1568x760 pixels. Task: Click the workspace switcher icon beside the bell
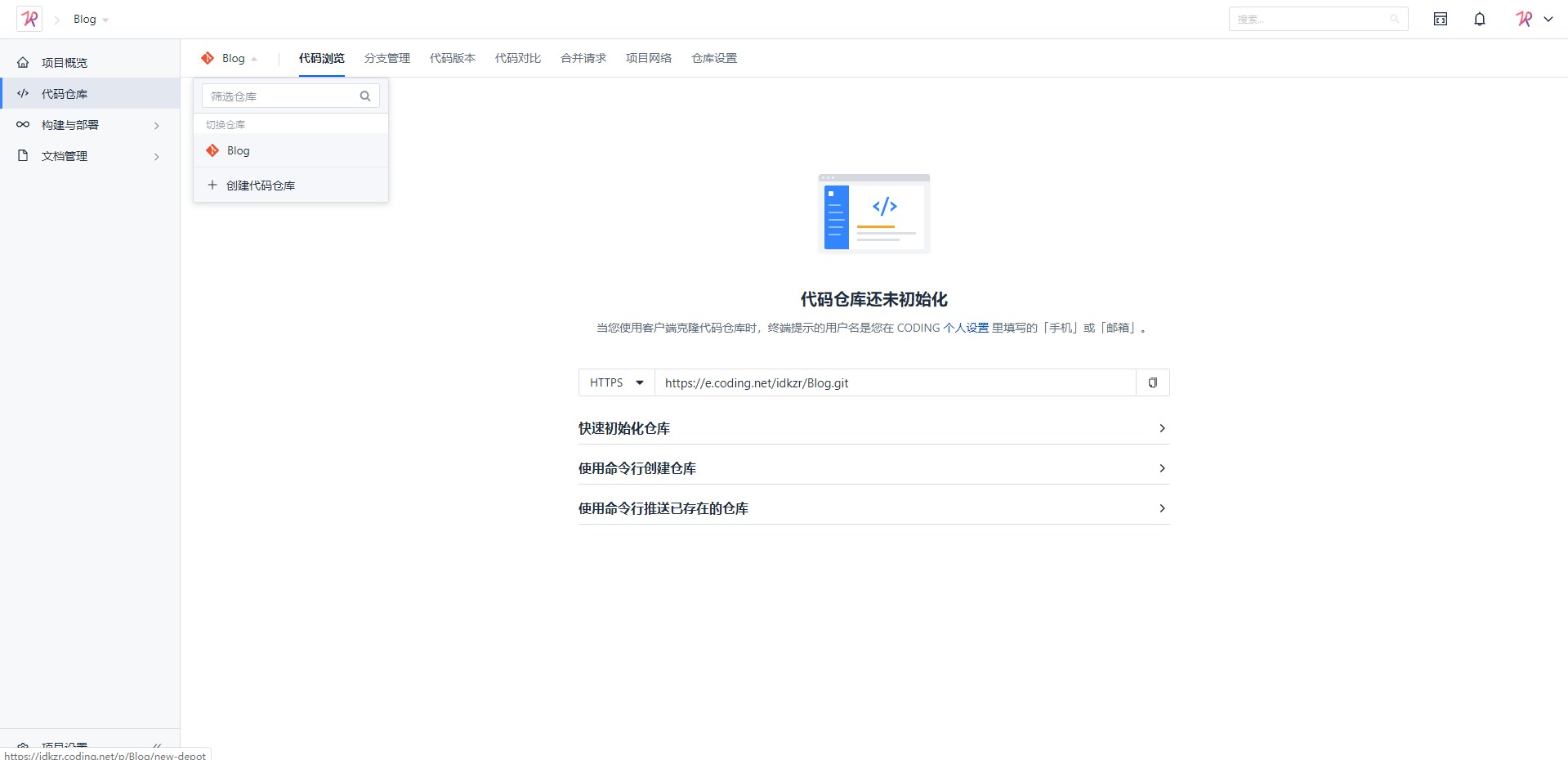tap(1440, 18)
